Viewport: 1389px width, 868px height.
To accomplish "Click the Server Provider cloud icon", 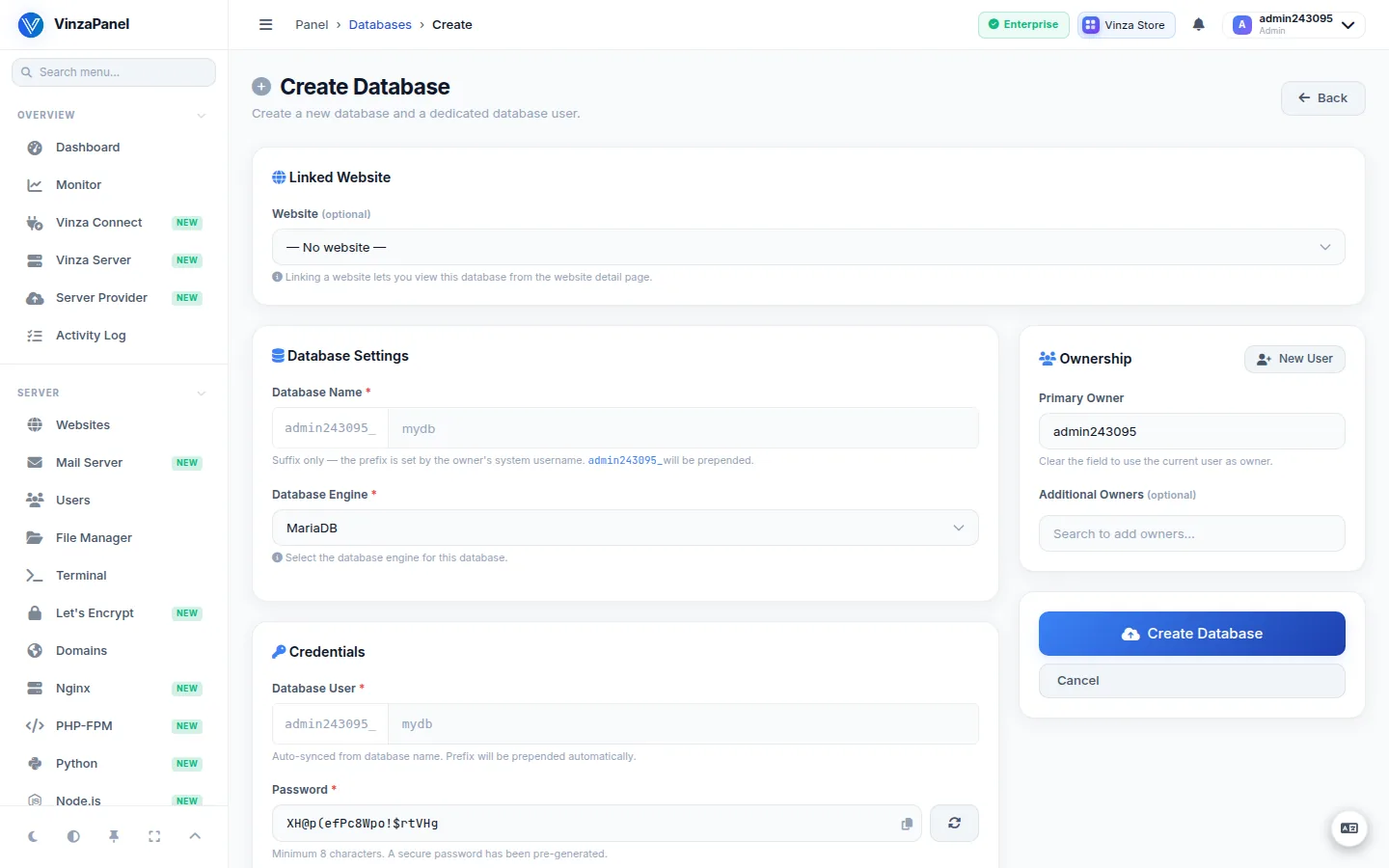I will (35, 298).
